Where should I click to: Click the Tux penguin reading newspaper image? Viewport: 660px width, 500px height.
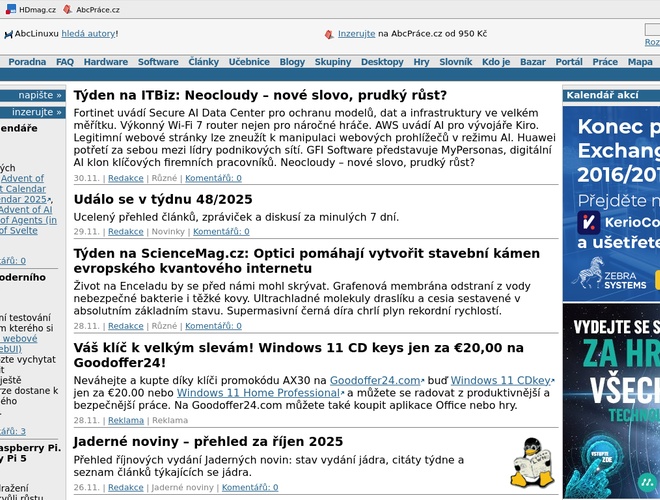[x=532, y=462]
